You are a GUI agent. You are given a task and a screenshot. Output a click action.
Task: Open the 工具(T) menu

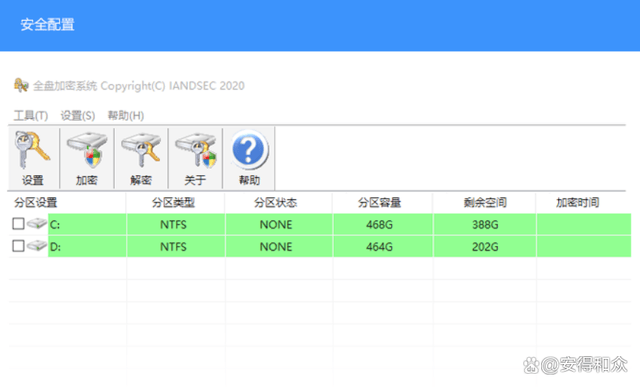(31, 116)
